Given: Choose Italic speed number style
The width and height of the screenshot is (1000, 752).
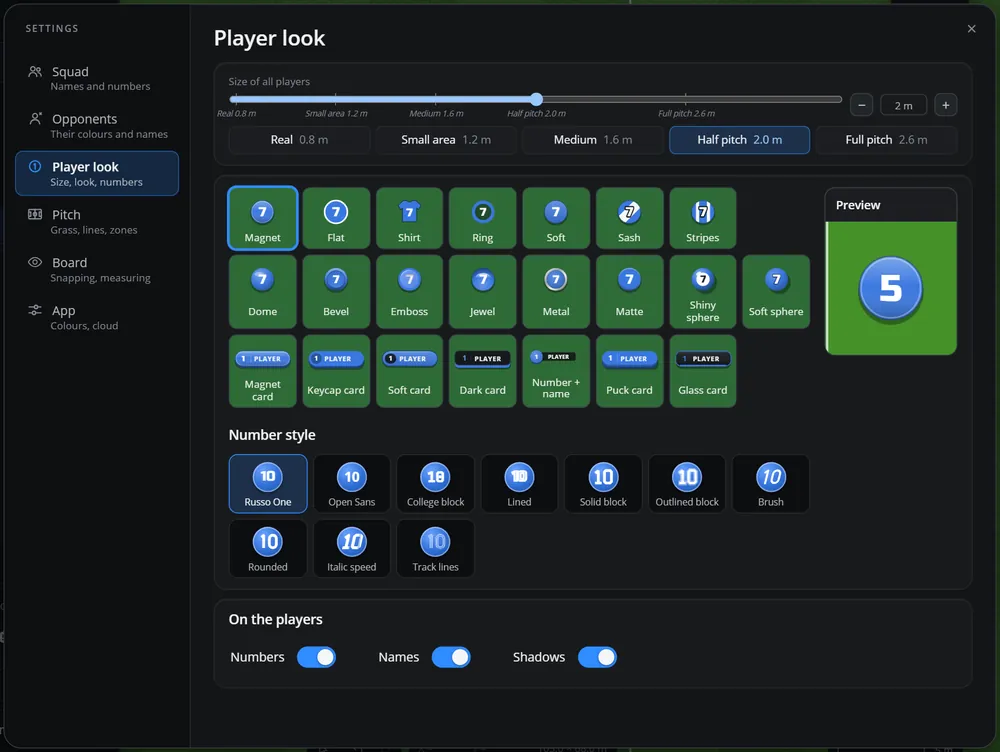Looking at the screenshot, I should pyautogui.click(x=351, y=549).
